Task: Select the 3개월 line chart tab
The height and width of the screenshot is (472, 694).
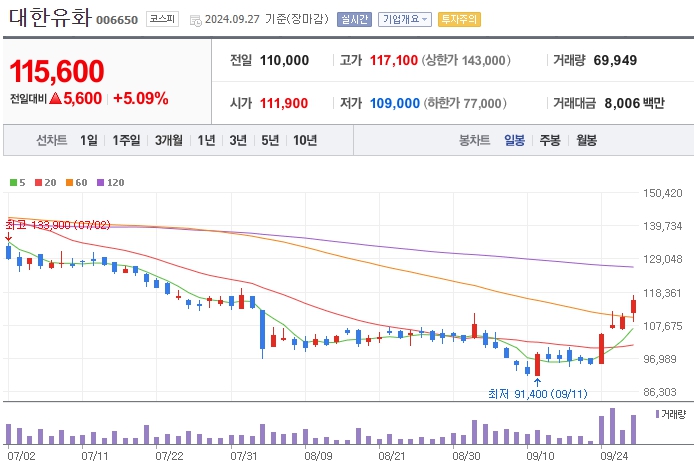Action: (x=169, y=140)
